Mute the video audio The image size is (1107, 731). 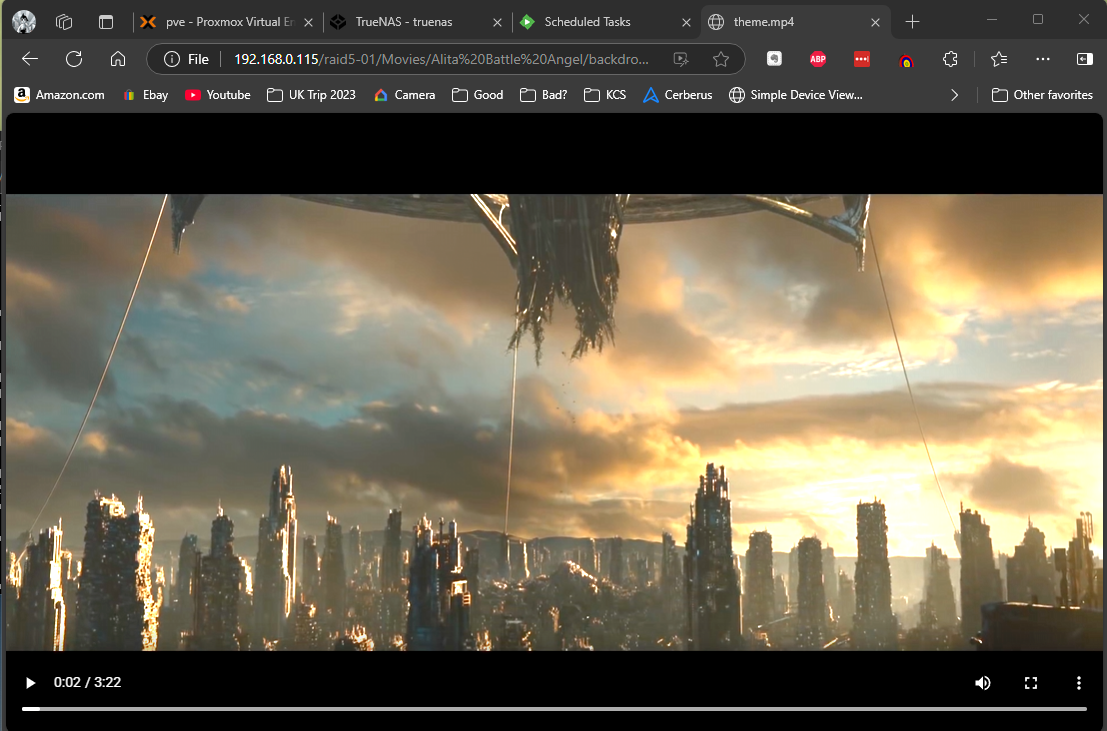point(983,682)
